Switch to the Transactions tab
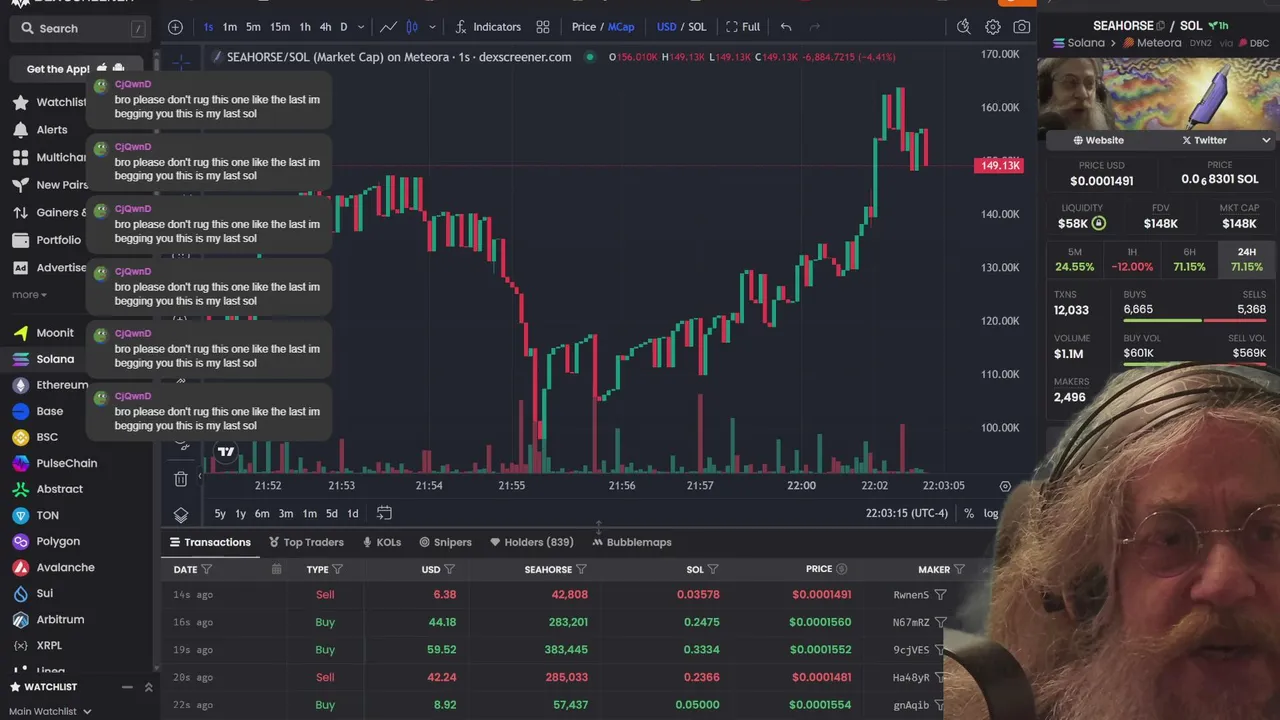Screen dimensions: 1280x720 (210, 542)
